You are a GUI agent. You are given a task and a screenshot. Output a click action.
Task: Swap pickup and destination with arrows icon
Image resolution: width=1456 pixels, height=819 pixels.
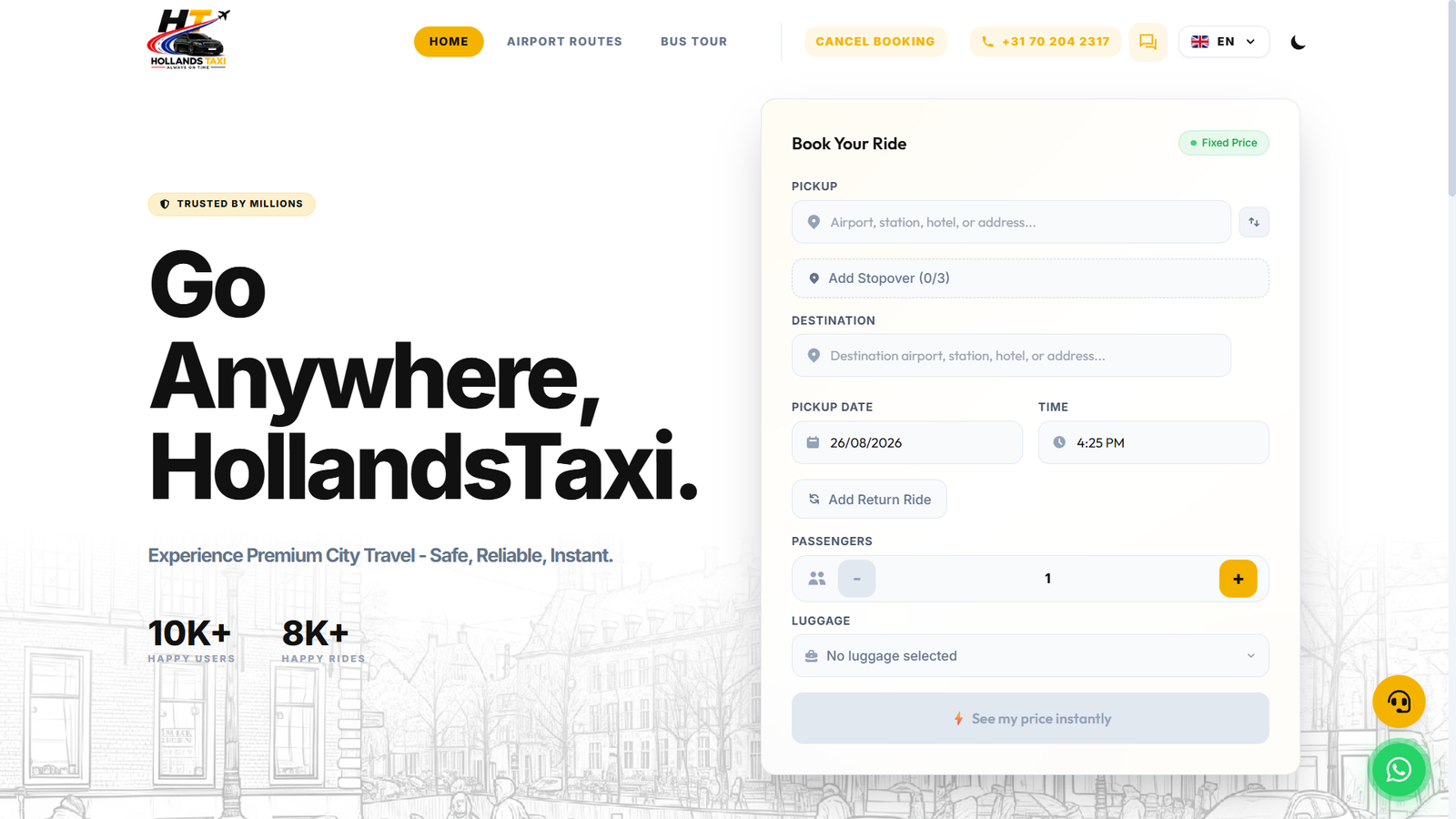click(x=1254, y=222)
